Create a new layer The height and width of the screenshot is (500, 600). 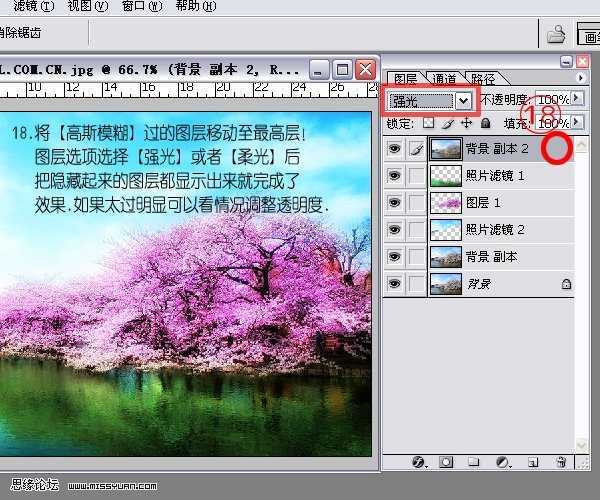tap(533, 463)
